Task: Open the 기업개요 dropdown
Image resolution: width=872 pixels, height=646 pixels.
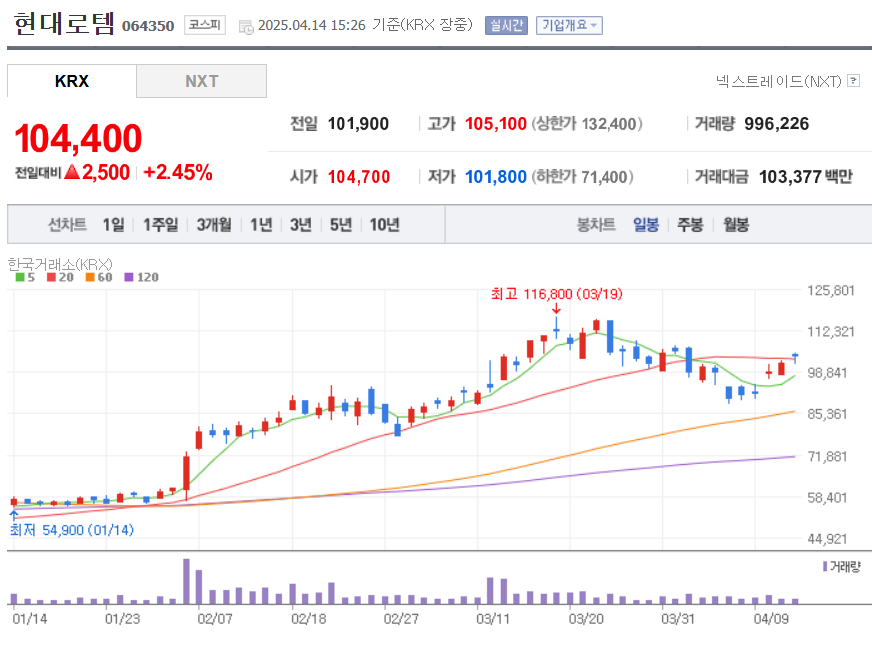Action: [569, 25]
